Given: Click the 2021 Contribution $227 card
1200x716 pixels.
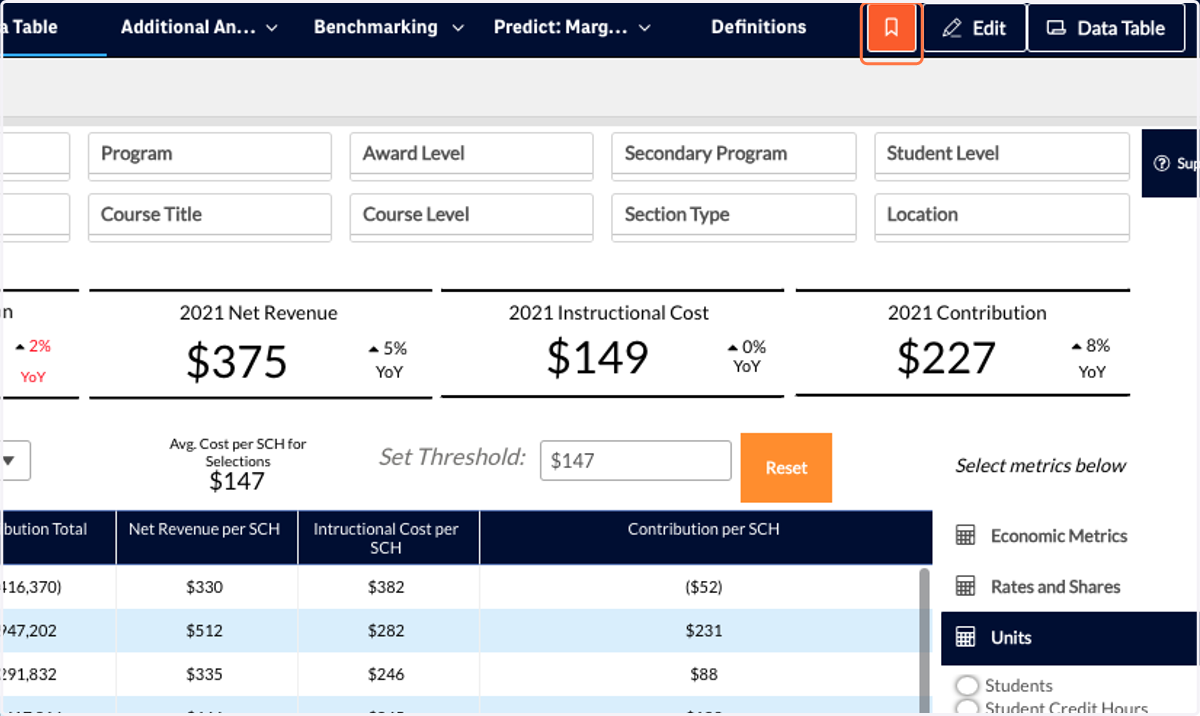Looking at the screenshot, I should 963,345.
